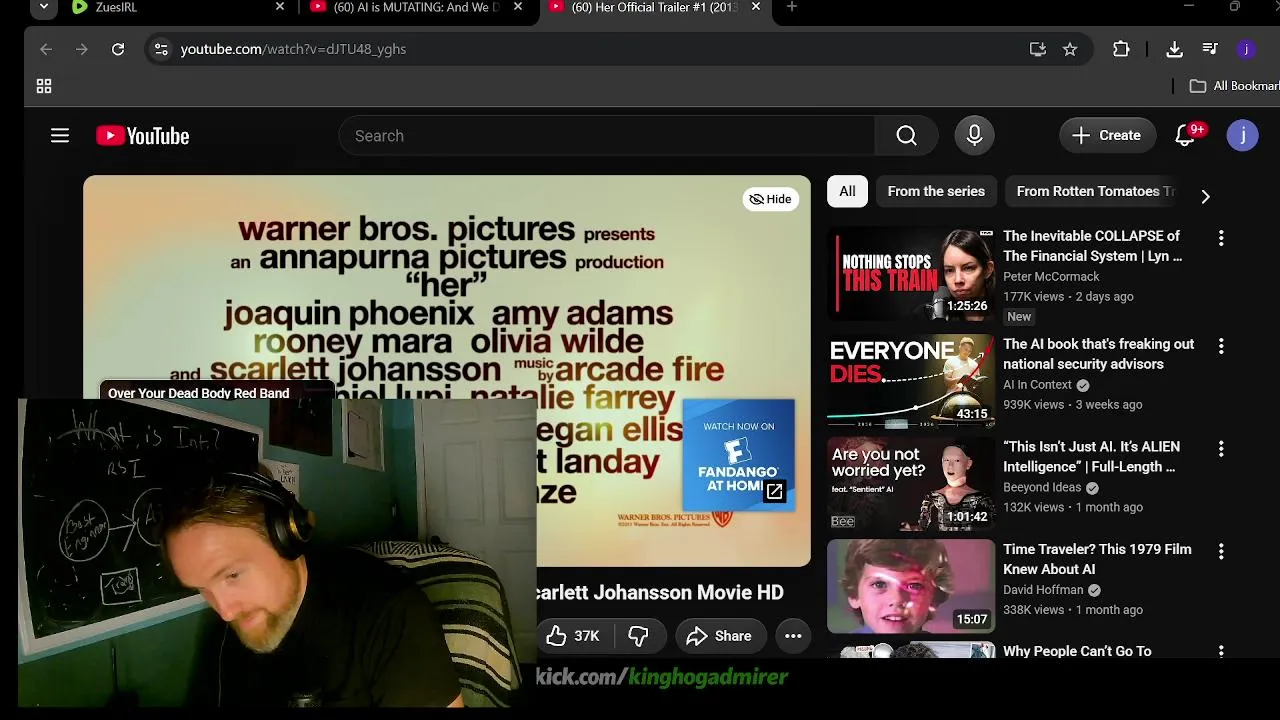
Task: Reload the page
Action: [x=118, y=49]
